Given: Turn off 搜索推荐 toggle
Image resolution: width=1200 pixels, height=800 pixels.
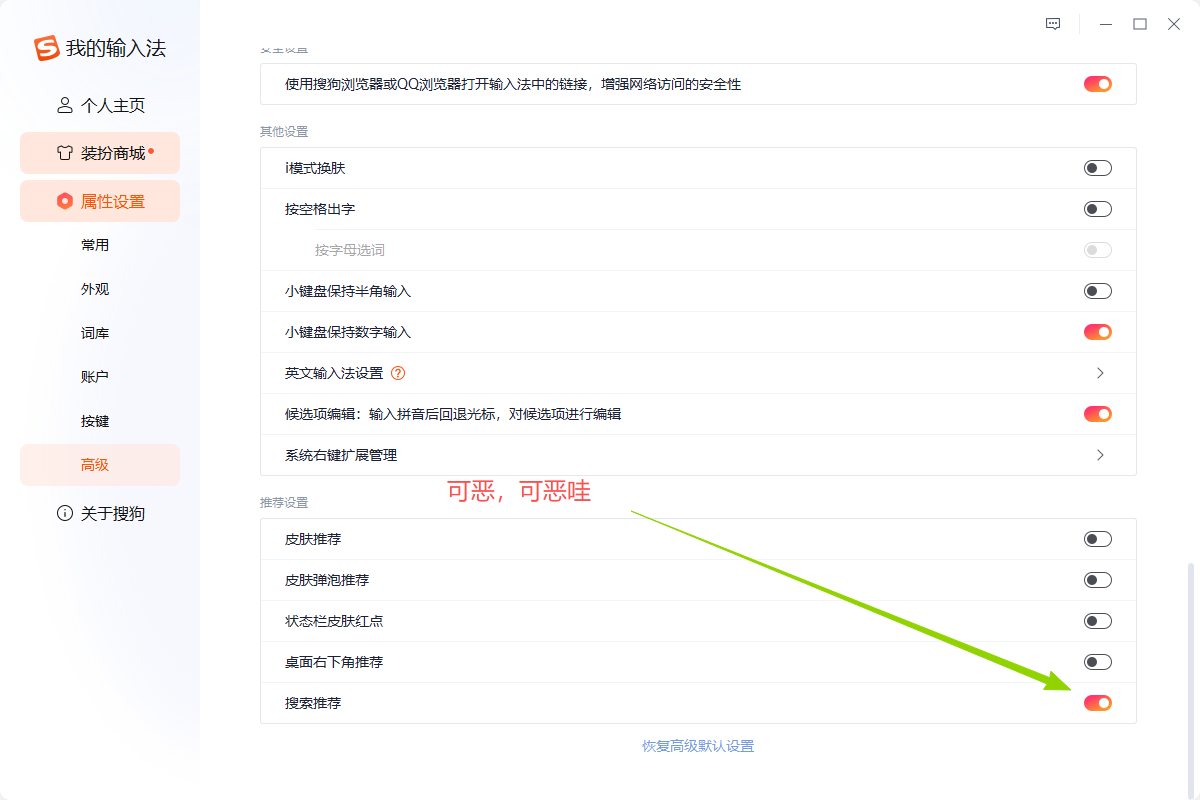Looking at the screenshot, I should (x=1098, y=703).
